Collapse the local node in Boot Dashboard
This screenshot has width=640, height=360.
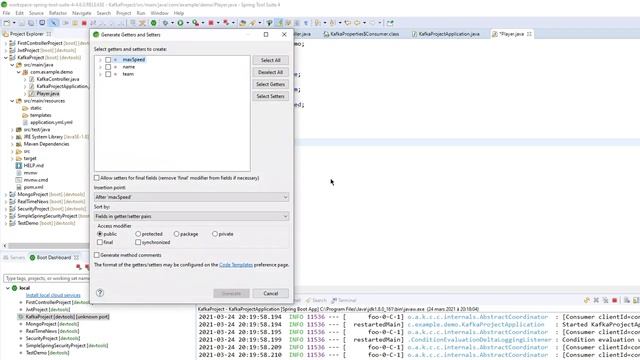pyautogui.click(x=7, y=288)
